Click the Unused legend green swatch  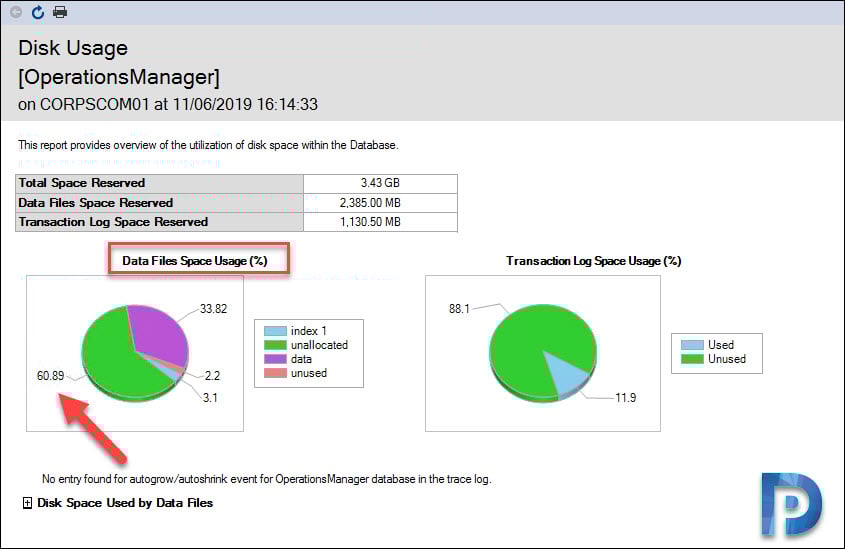(x=692, y=359)
